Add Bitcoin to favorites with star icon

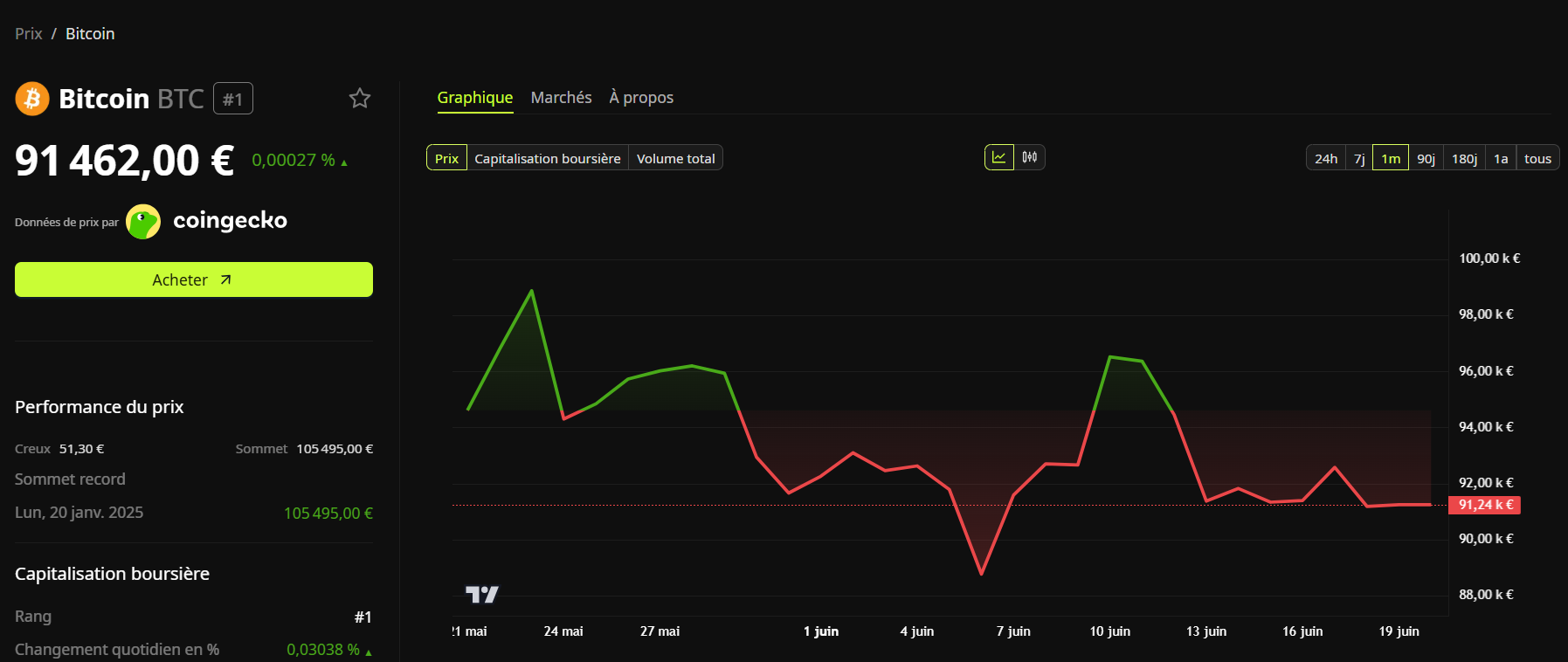(360, 98)
